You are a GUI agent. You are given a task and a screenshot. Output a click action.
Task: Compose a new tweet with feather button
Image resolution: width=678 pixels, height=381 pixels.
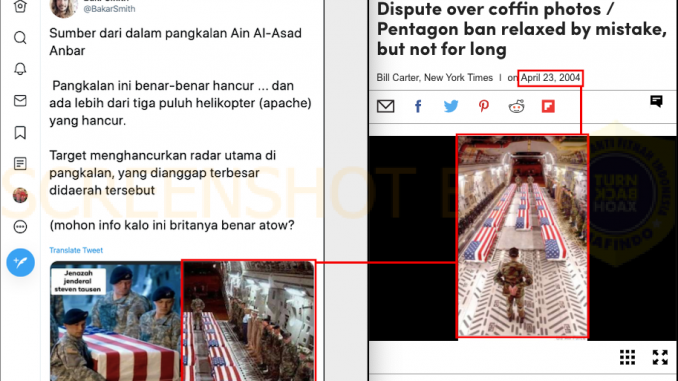20,263
